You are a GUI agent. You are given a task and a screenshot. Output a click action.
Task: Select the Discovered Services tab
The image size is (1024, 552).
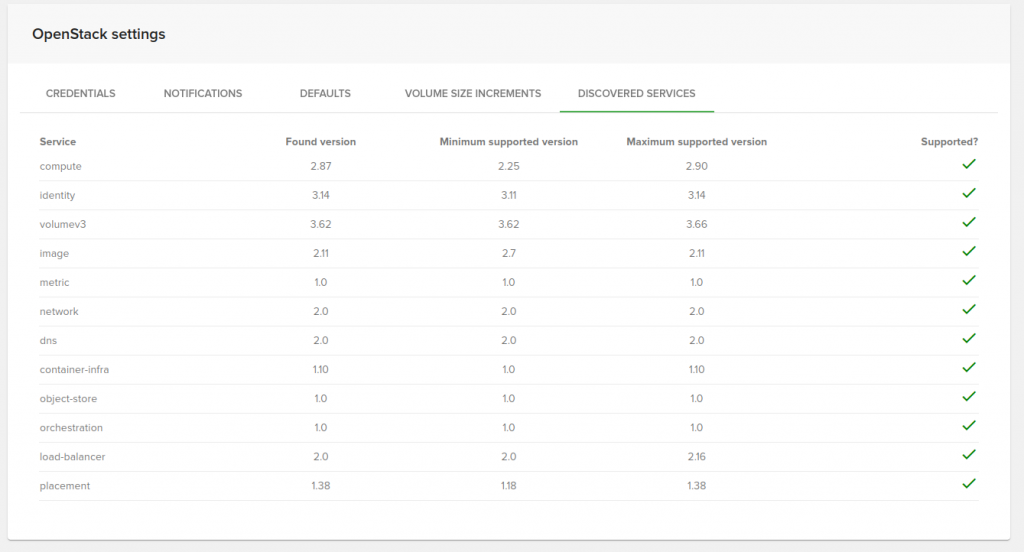(637, 93)
